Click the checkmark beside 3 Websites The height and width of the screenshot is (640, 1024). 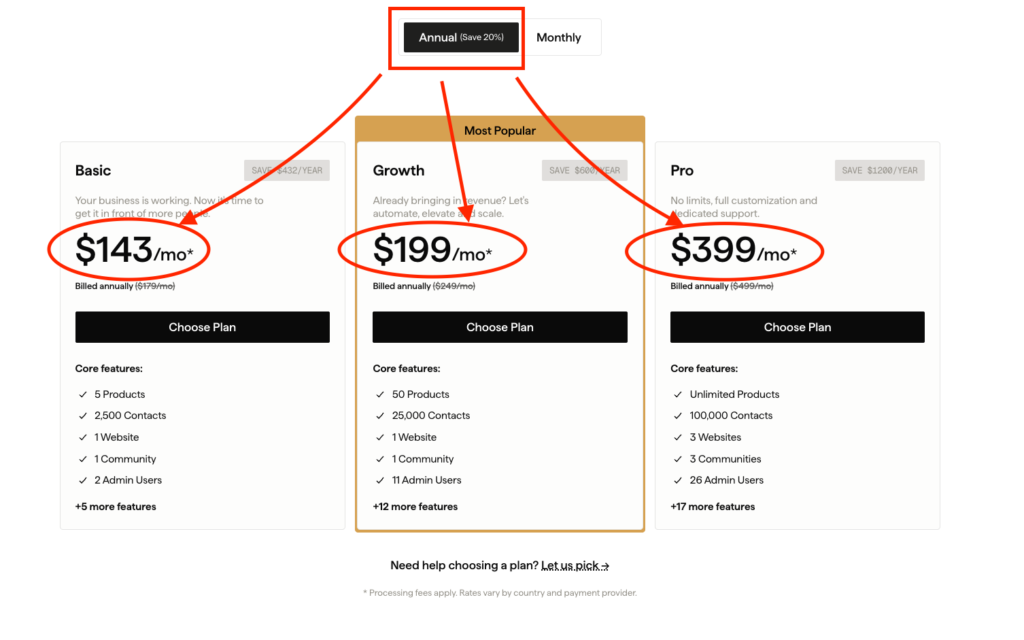(x=678, y=438)
